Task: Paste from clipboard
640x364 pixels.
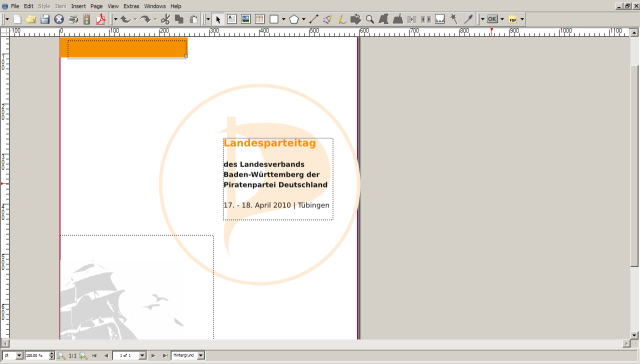Action: (193, 19)
